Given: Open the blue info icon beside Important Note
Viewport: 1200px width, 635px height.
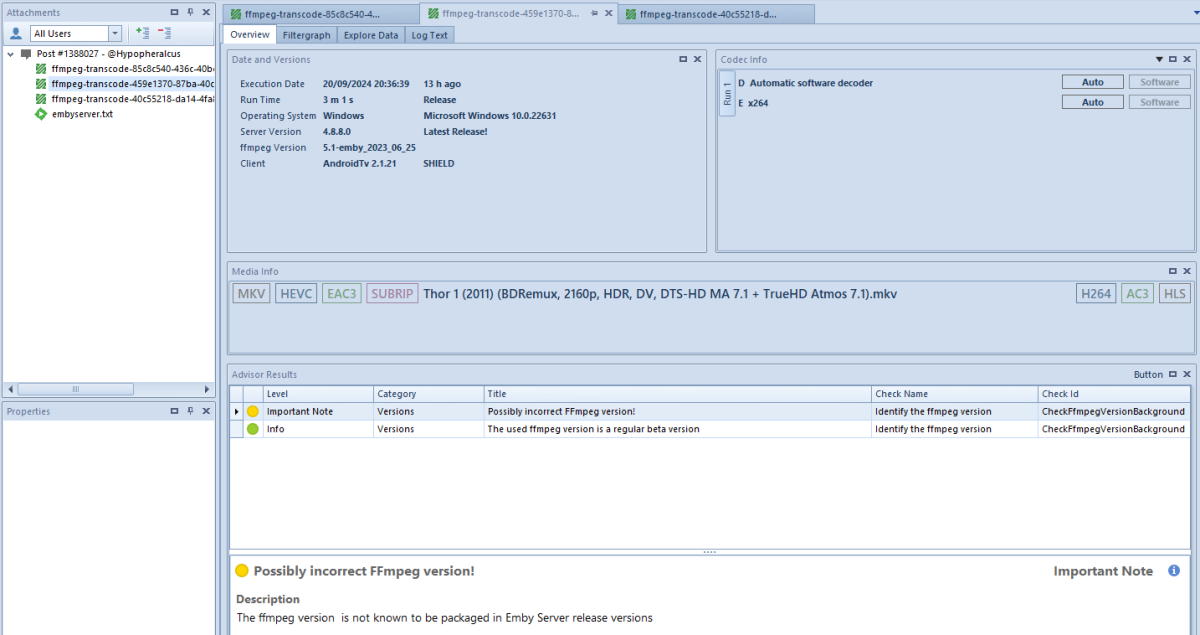Looking at the screenshot, I should pos(1172,571).
